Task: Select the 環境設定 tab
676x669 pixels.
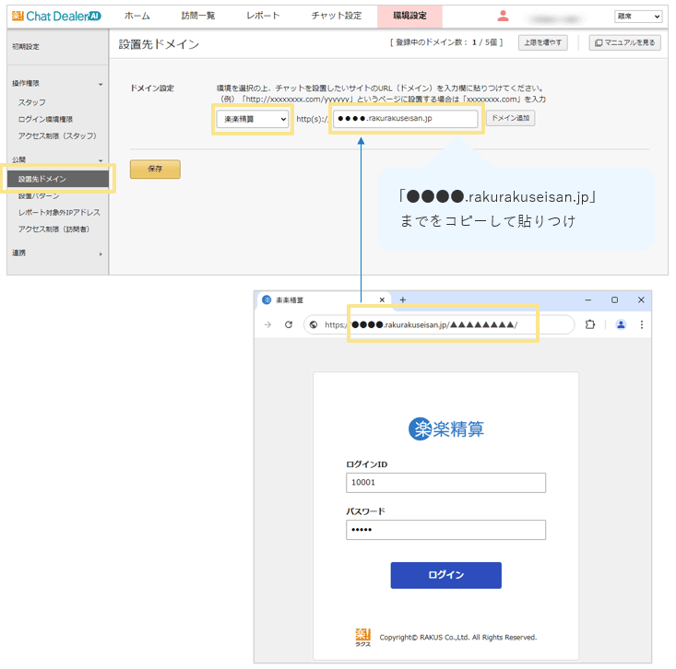Action: coord(410,16)
